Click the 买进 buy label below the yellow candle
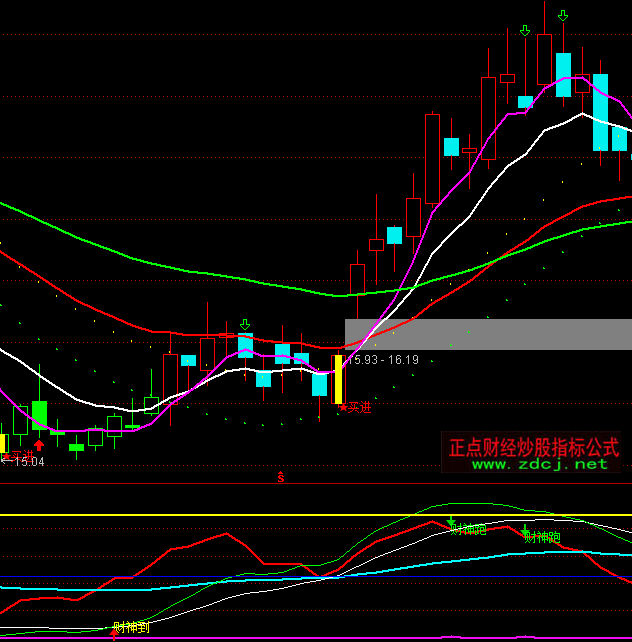This screenshot has width=632, height=642. point(357,407)
